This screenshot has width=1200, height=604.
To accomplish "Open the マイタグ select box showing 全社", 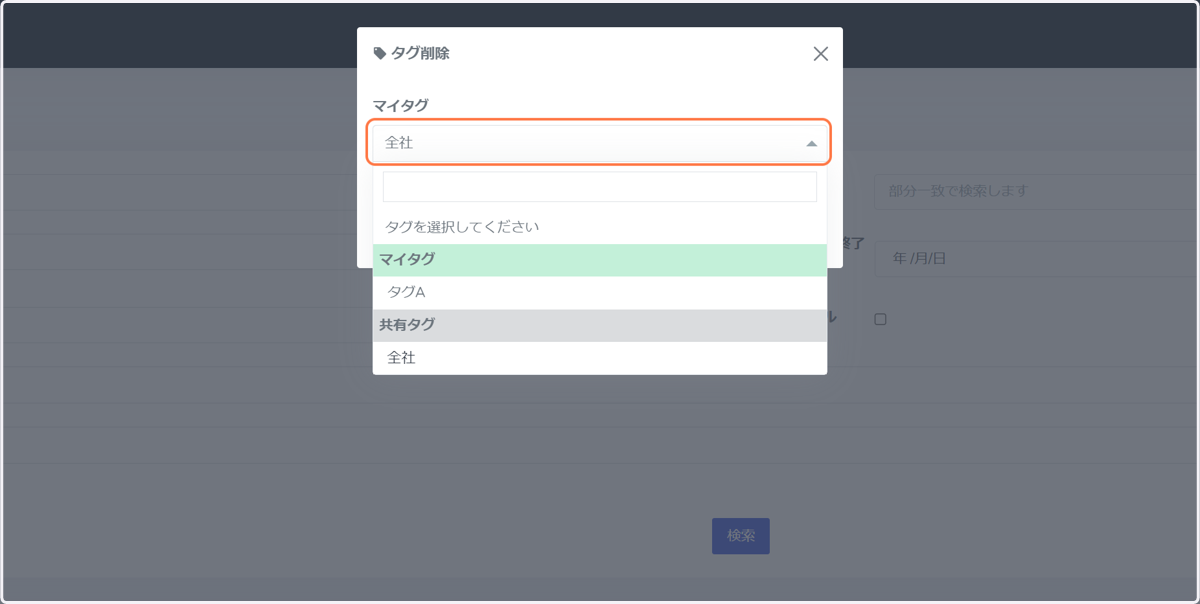I will pos(600,143).
